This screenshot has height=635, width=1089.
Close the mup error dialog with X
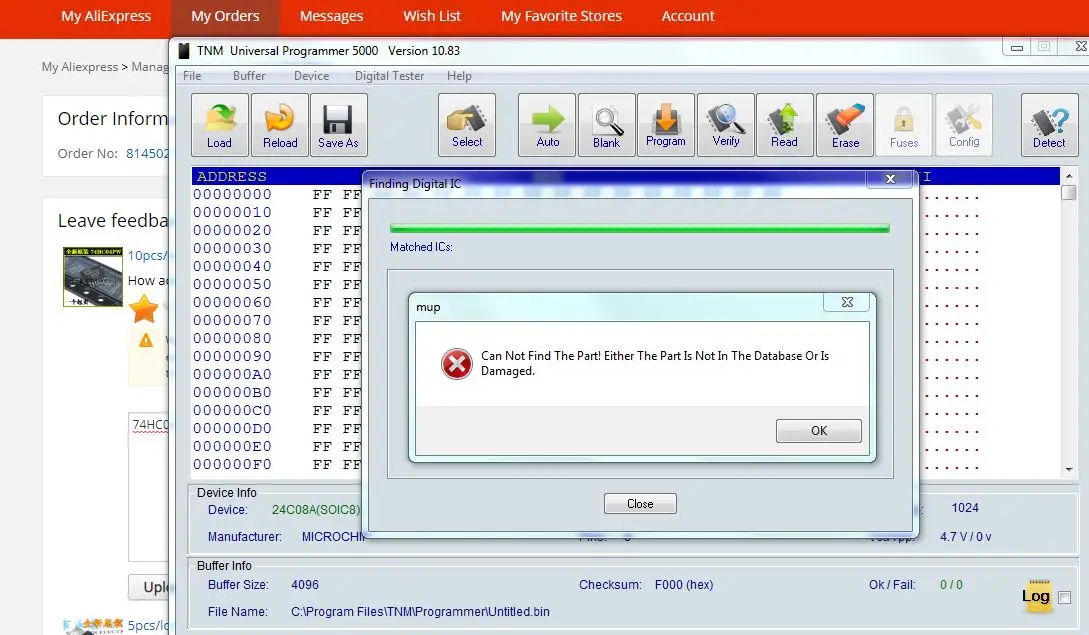click(847, 302)
